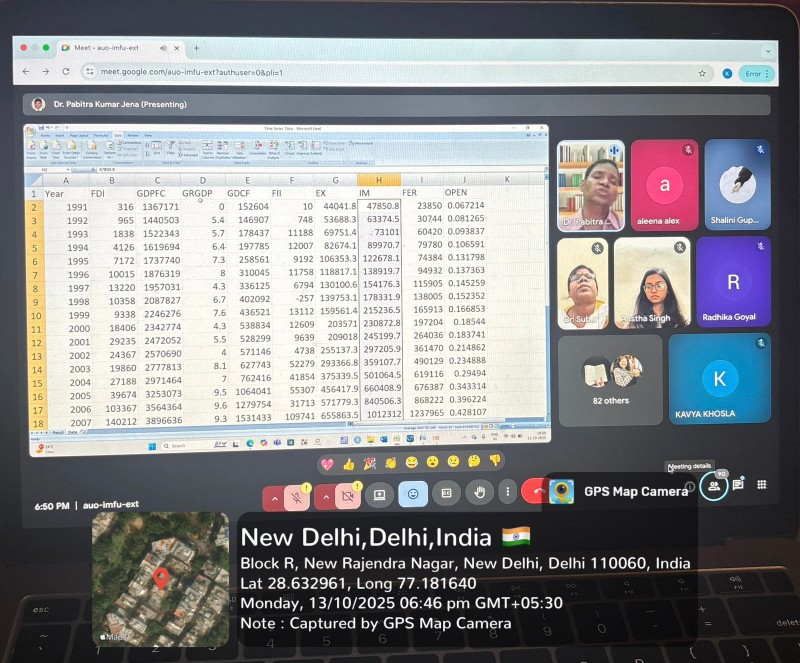Open the meeting chat panel

click(x=738, y=485)
